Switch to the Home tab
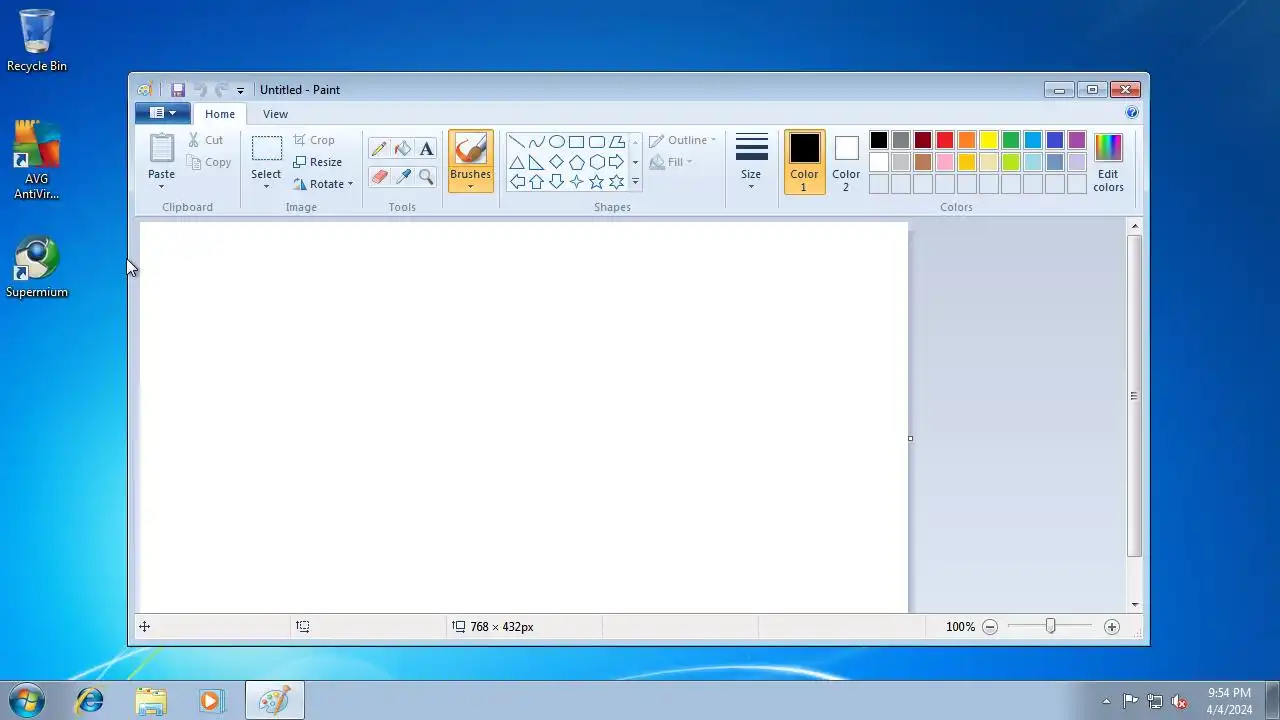The height and width of the screenshot is (720, 1280). click(220, 114)
